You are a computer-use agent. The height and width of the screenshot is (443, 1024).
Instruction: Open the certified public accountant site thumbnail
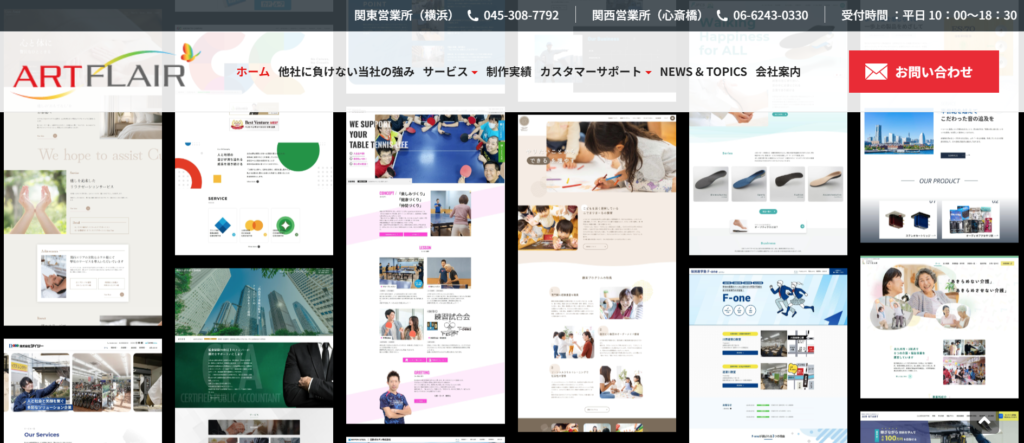pyautogui.click(x=254, y=355)
